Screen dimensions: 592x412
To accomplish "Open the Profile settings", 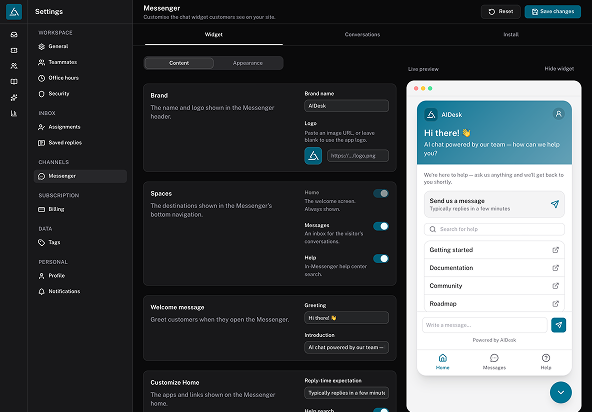I will pyautogui.click(x=80, y=276).
